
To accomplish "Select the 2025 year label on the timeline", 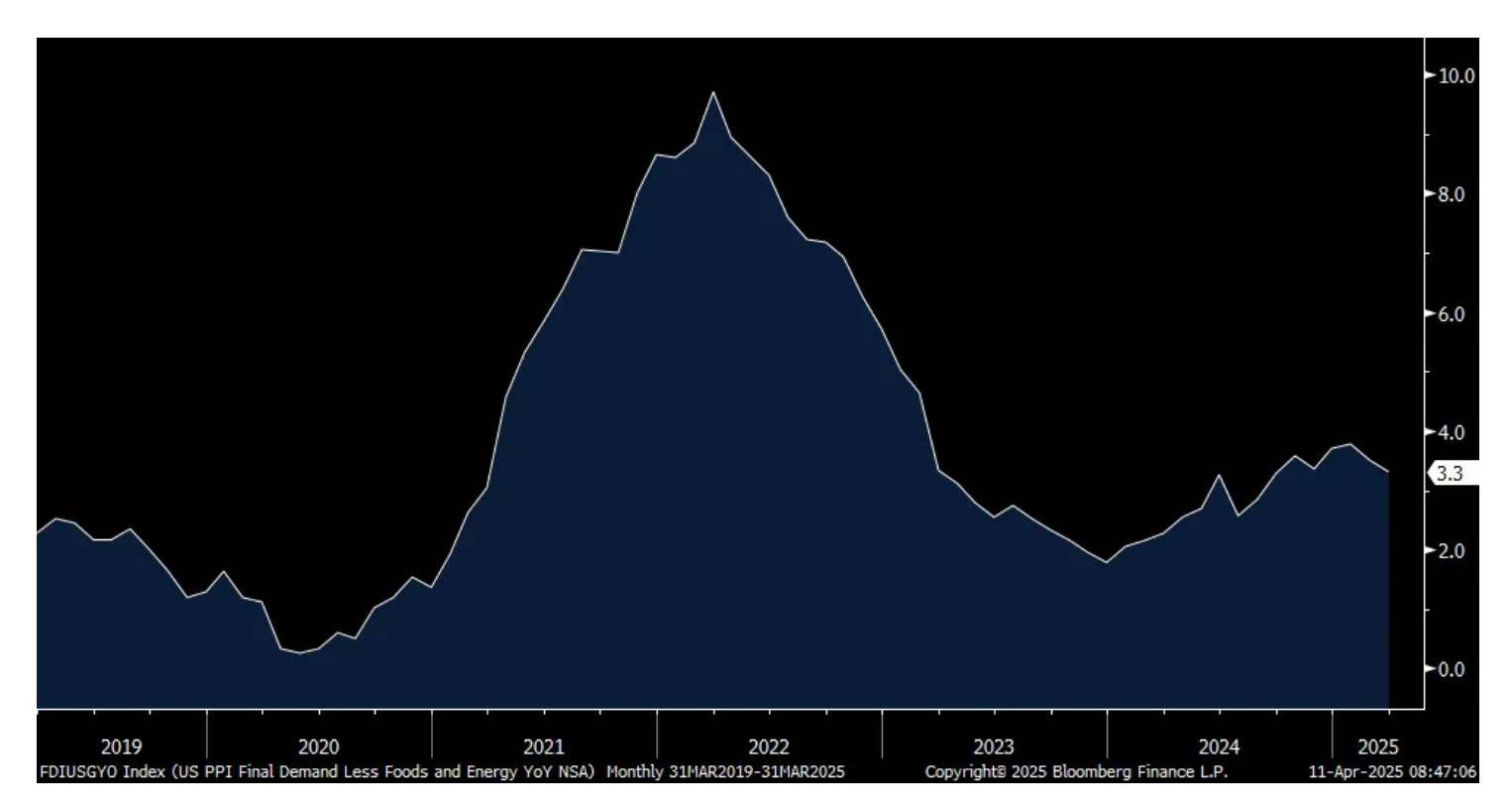I will [x=1377, y=747].
